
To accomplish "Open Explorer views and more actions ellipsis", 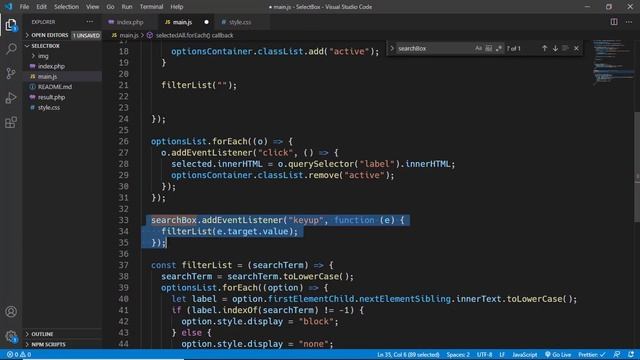I will pos(89,22).
